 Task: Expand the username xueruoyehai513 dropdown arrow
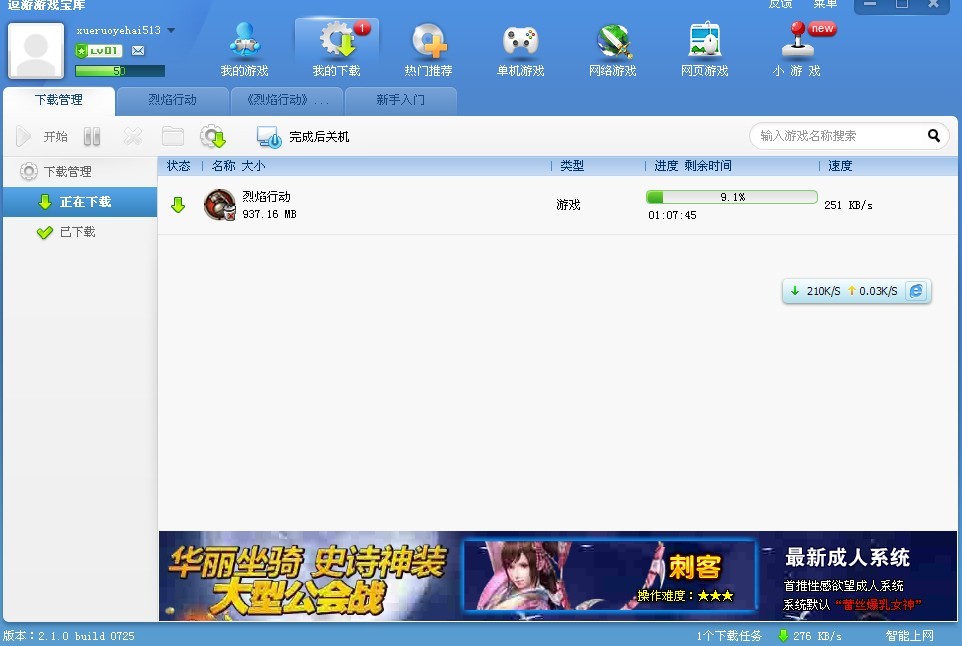pos(171,30)
